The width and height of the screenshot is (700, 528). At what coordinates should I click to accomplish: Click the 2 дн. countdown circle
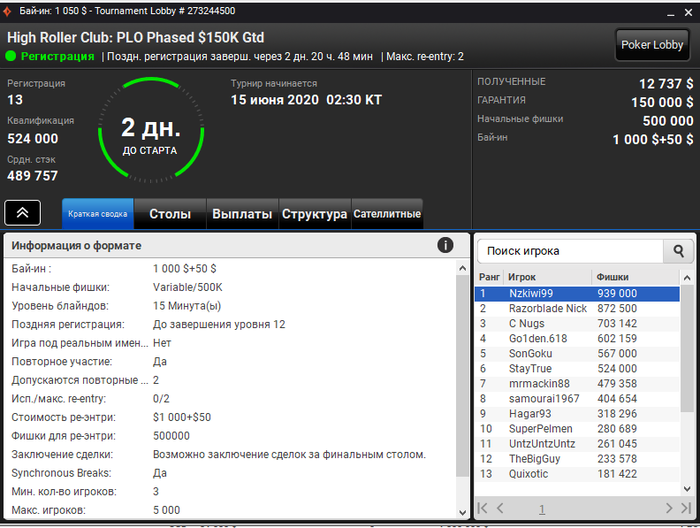point(151,130)
